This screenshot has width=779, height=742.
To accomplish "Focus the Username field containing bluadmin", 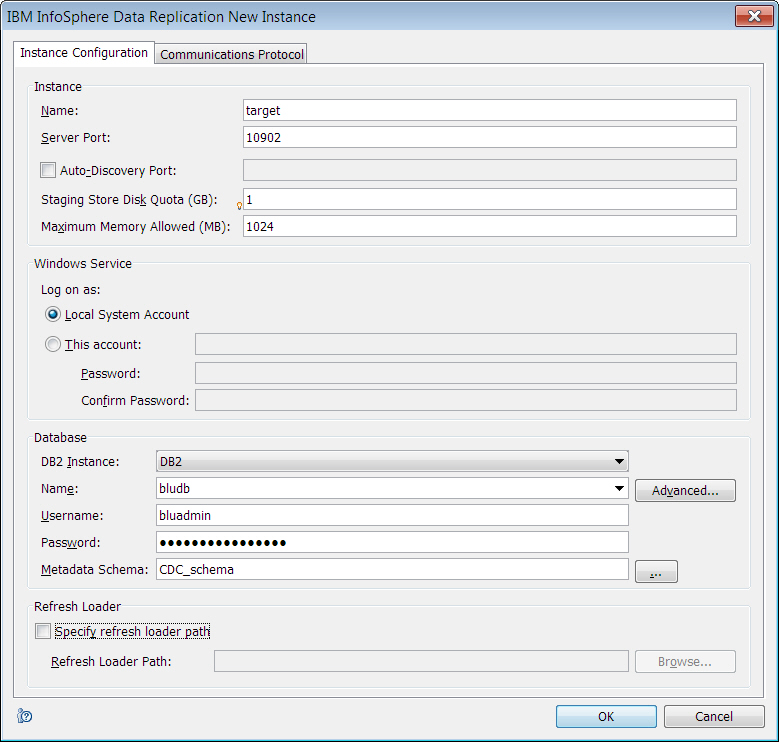I will coord(392,515).
